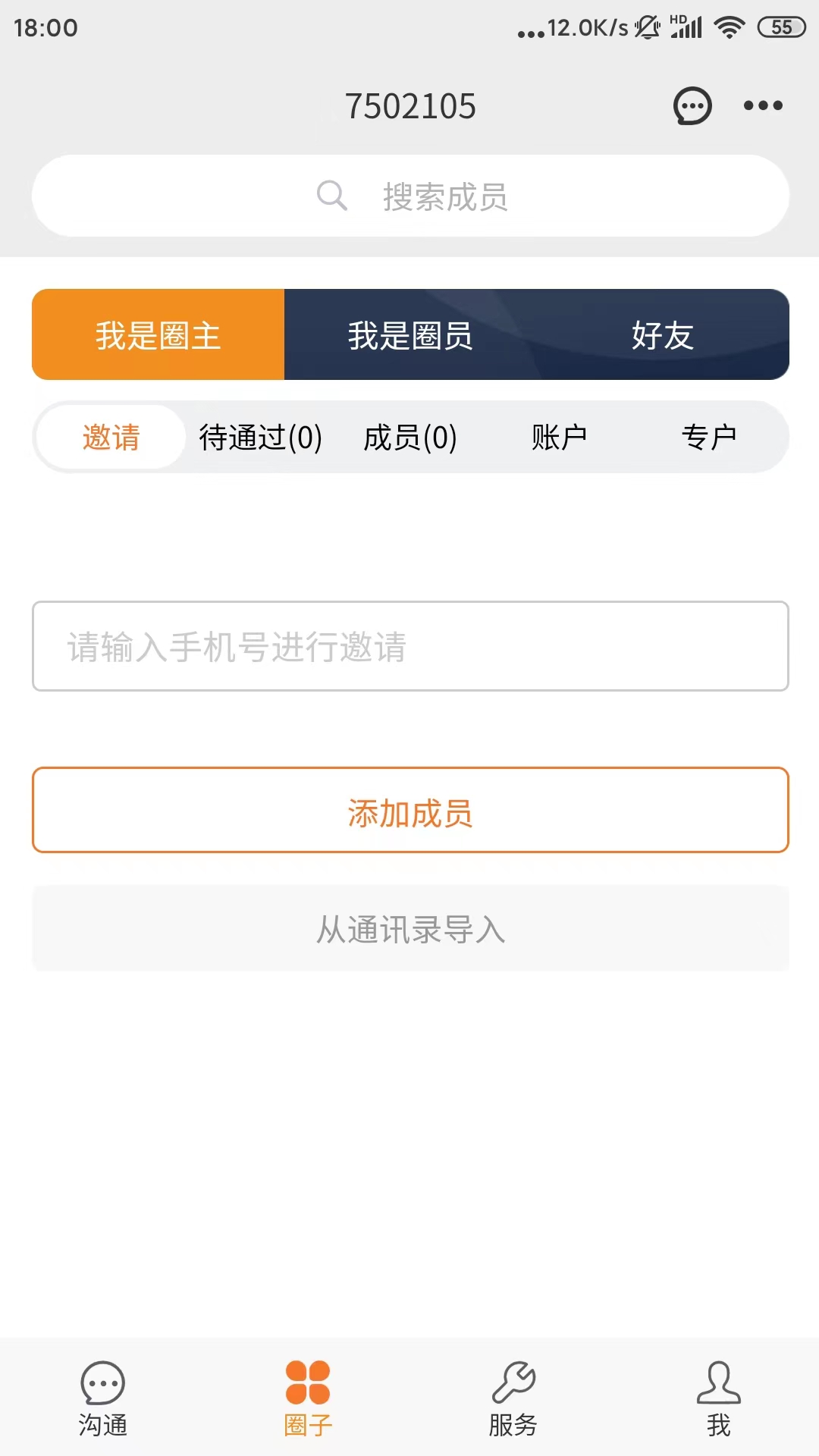The image size is (819, 1456).
Task: Tap 从通讯录导入 import button
Action: [x=410, y=929]
